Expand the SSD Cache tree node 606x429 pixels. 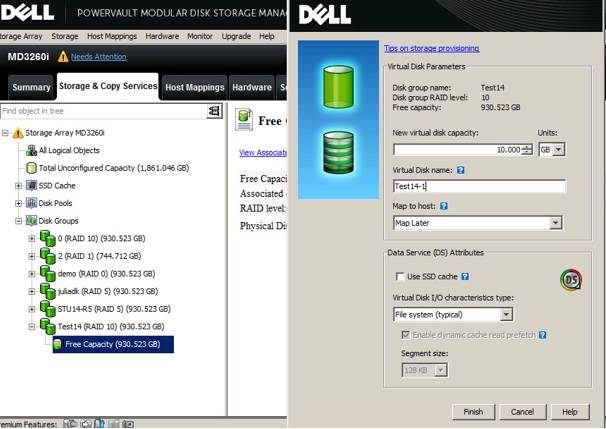[18, 186]
